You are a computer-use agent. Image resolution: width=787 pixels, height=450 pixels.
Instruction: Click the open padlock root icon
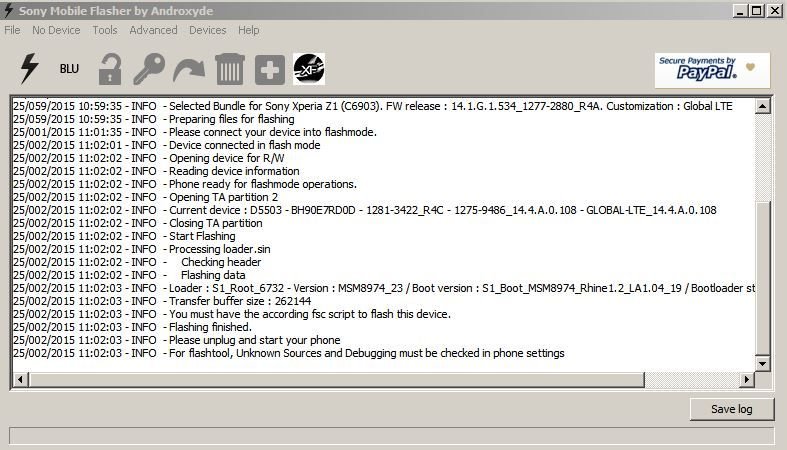pyautogui.click(x=109, y=69)
